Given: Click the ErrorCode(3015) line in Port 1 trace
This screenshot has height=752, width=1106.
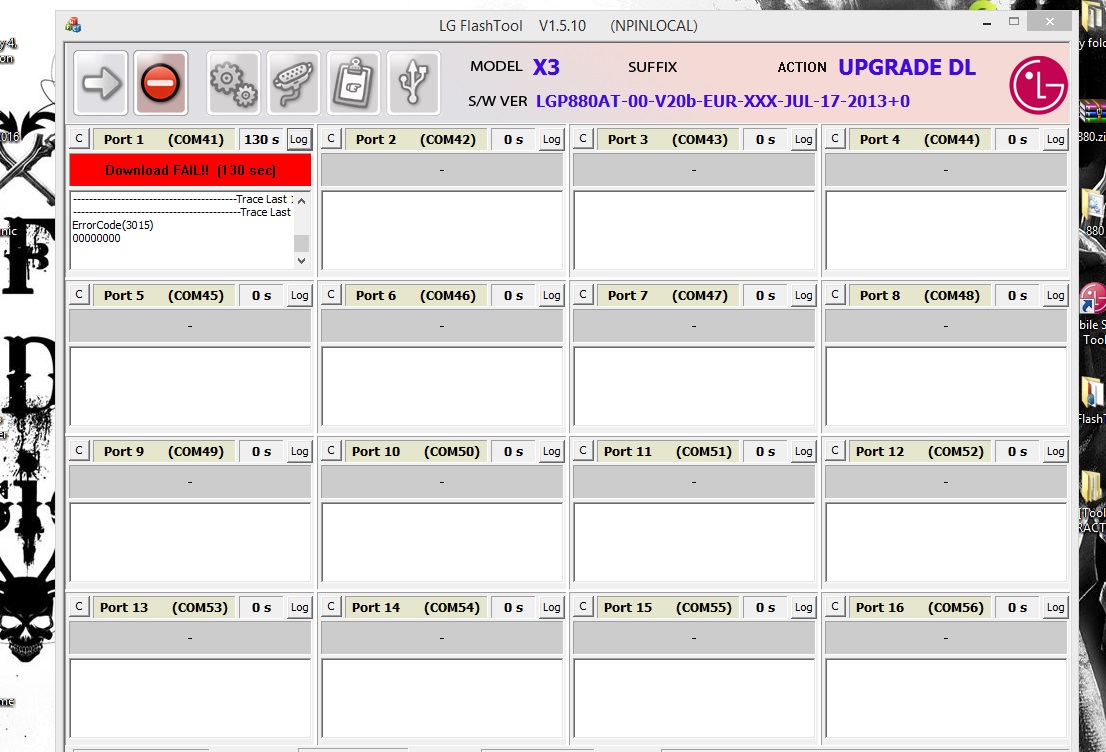Looking at the screenshot, I should [x=113, y=225].
